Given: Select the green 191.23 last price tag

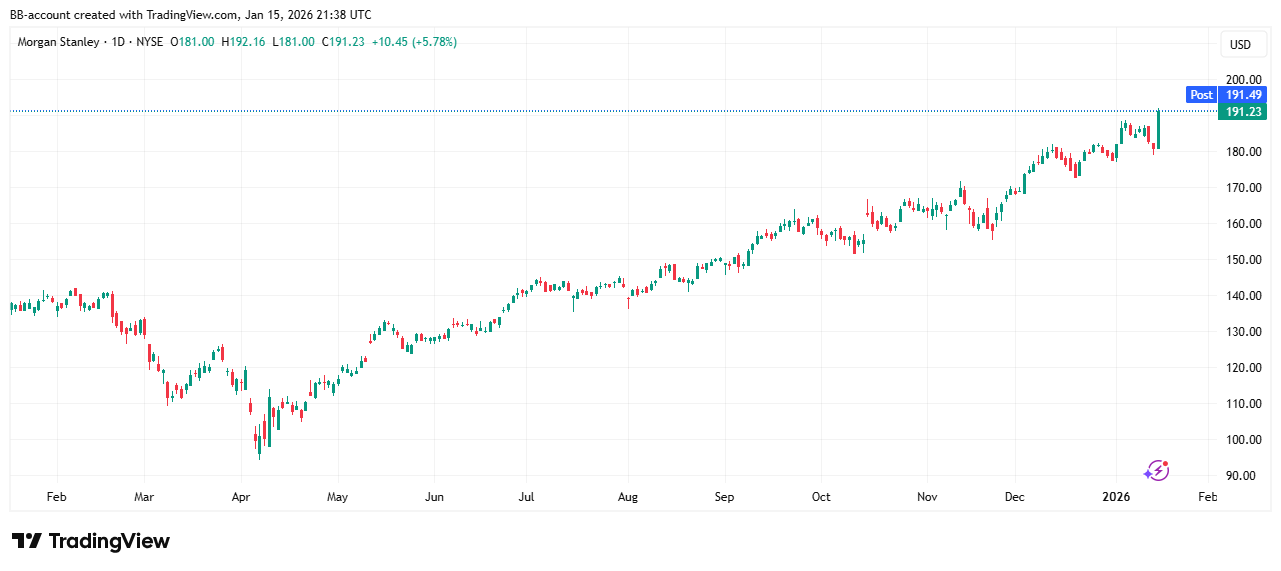Looking at the screenshot, I should pos(1242,112).
